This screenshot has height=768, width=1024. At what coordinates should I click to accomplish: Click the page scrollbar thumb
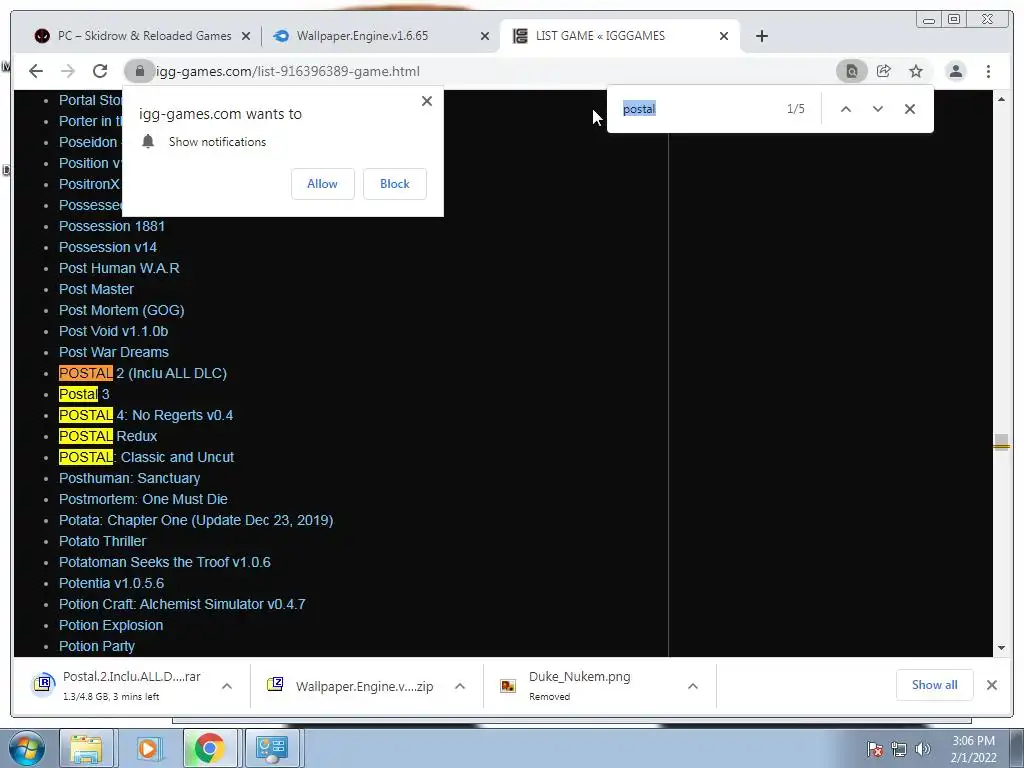(x=1001, y=442)
